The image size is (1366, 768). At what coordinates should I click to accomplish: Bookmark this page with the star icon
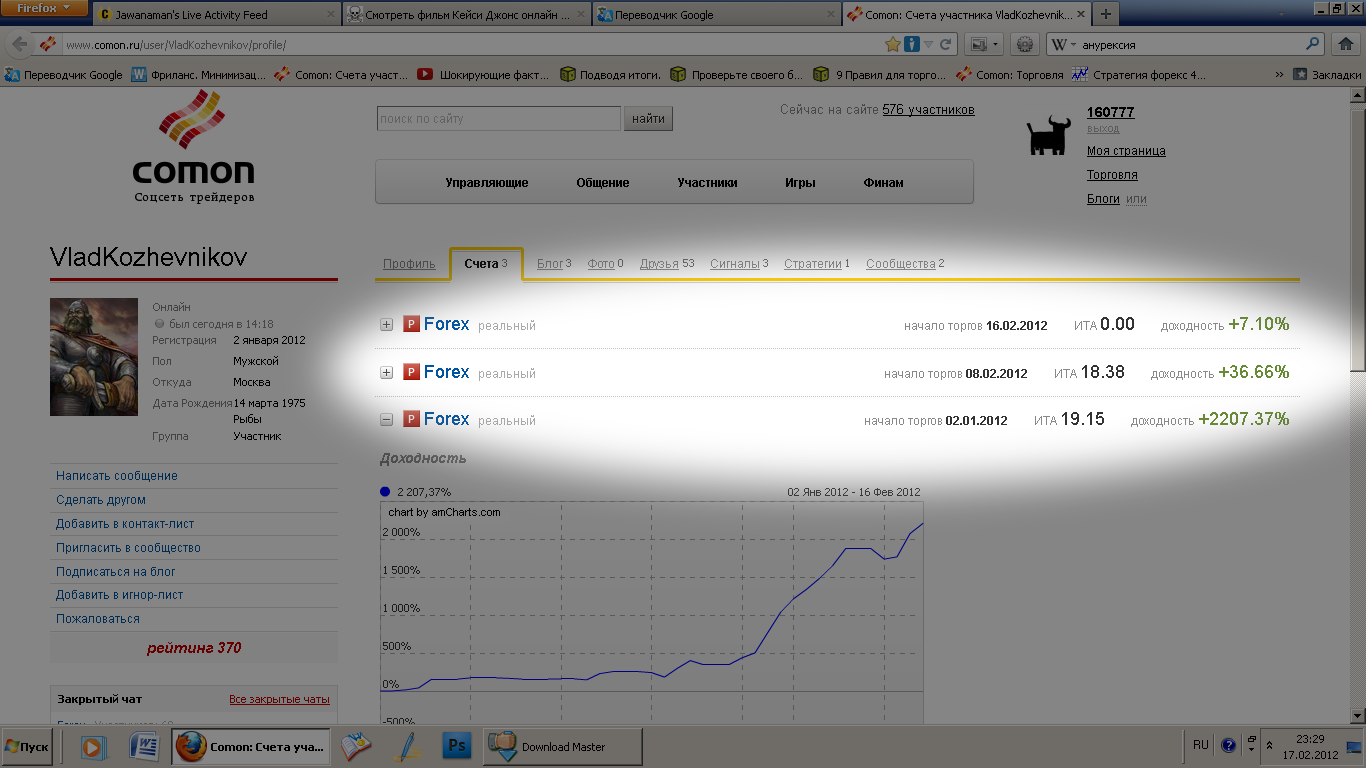coord(893,45)
